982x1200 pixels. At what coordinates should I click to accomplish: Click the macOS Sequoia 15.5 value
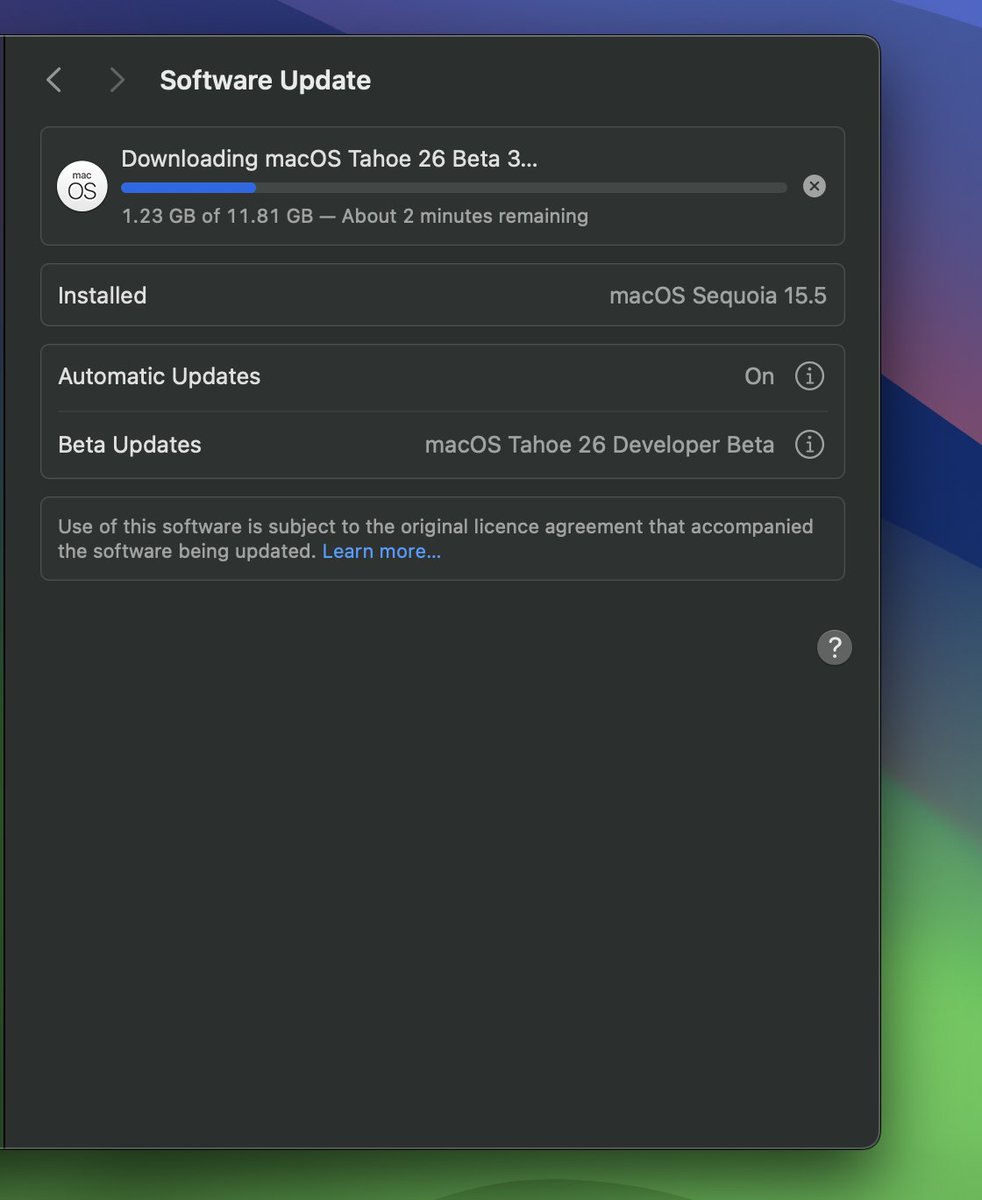718,295
